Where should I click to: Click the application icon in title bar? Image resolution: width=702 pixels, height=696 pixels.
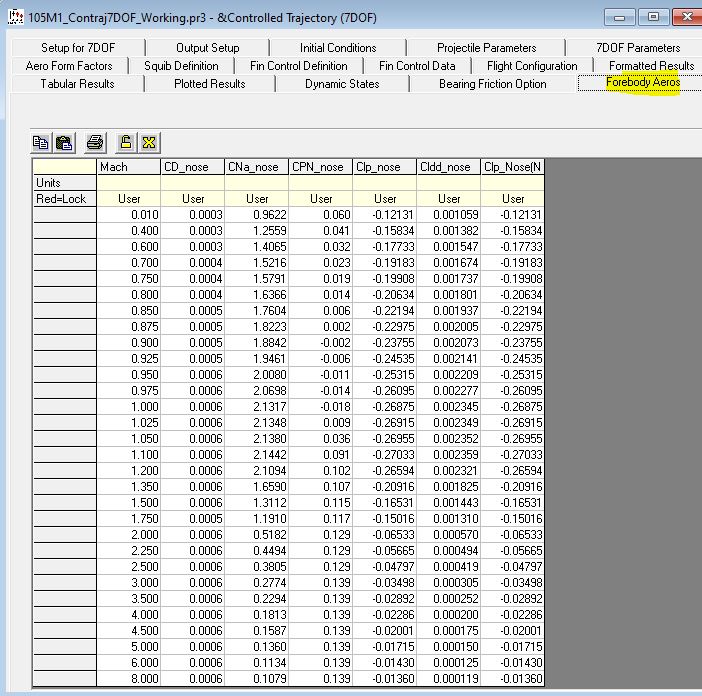pos(14,17)
